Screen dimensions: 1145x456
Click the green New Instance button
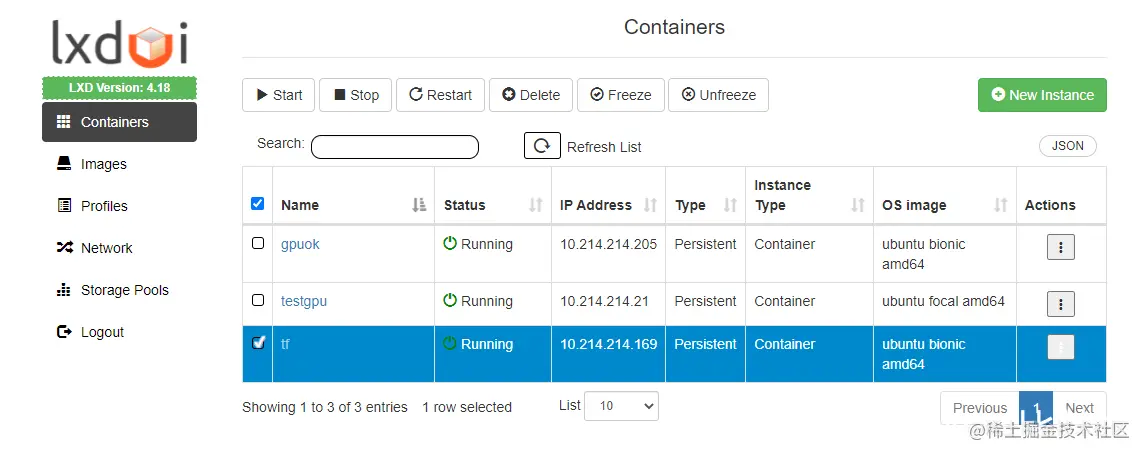(x=1042, y=95)
